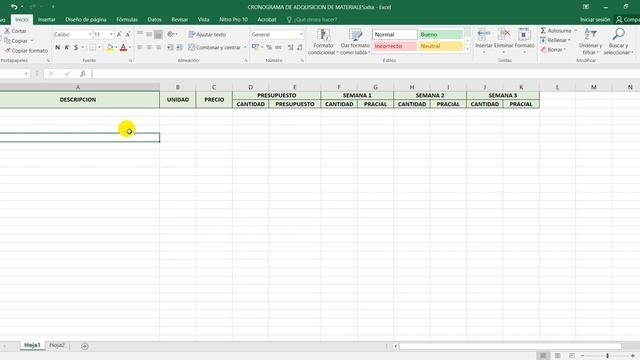Decrease decimals icon
The width and height of the screenshot is (640, 360).
pos(300,47)
